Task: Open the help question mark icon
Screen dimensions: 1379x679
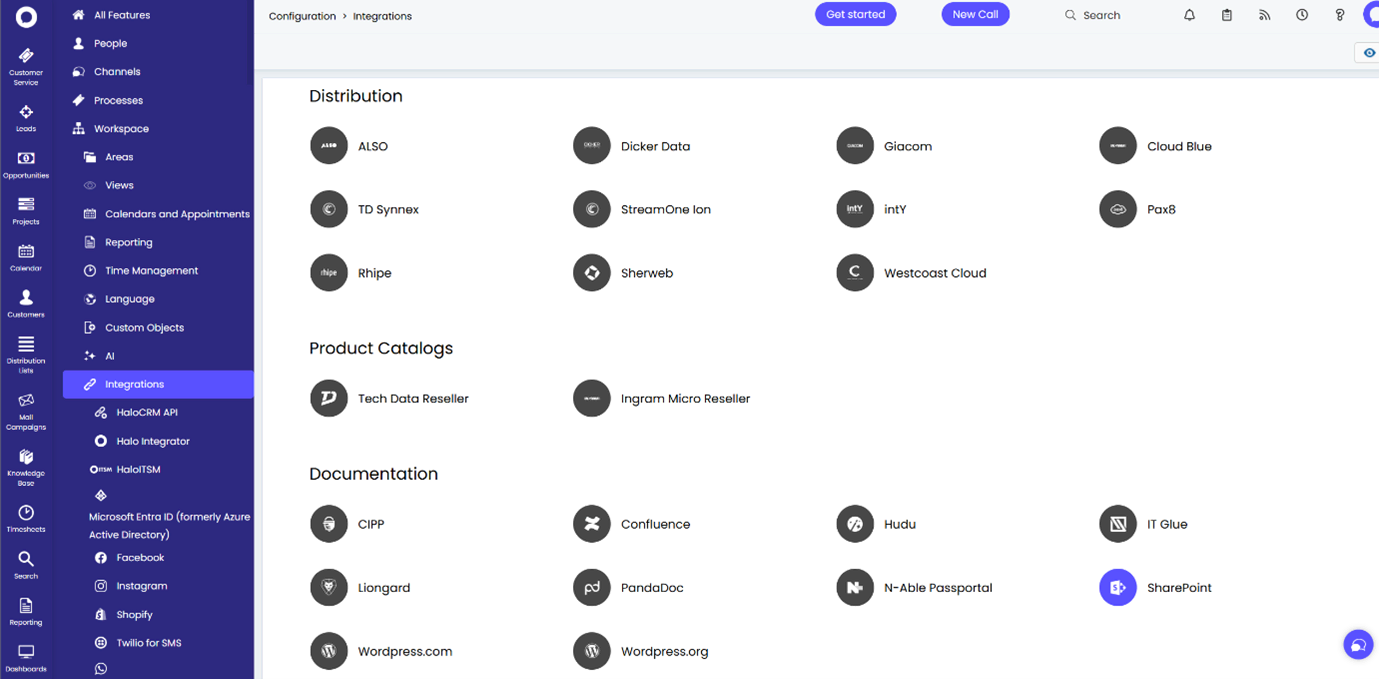Action: 1340,15
